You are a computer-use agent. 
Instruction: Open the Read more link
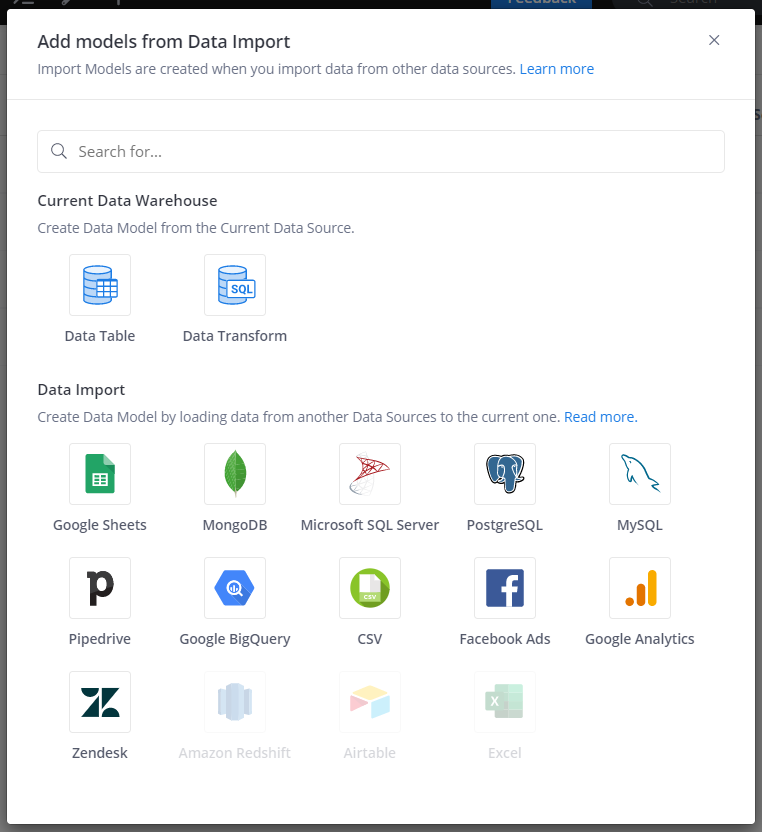(x=601, y=417)
